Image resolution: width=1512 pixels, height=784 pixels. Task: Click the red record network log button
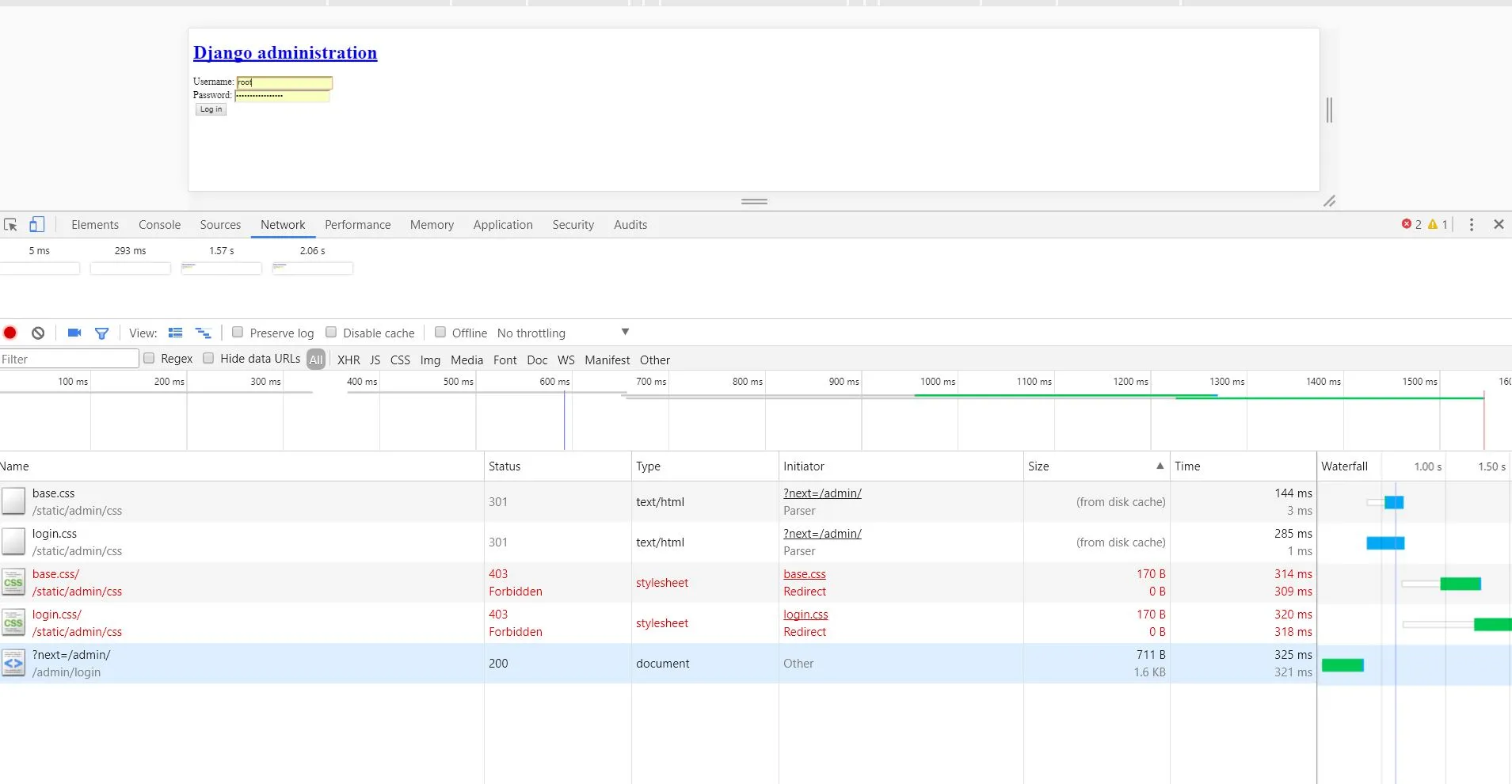10,333
